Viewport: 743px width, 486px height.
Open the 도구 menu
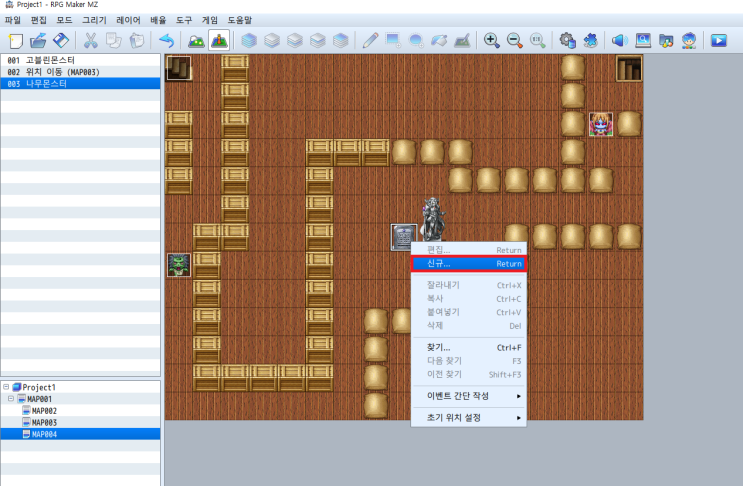point(184,20)
